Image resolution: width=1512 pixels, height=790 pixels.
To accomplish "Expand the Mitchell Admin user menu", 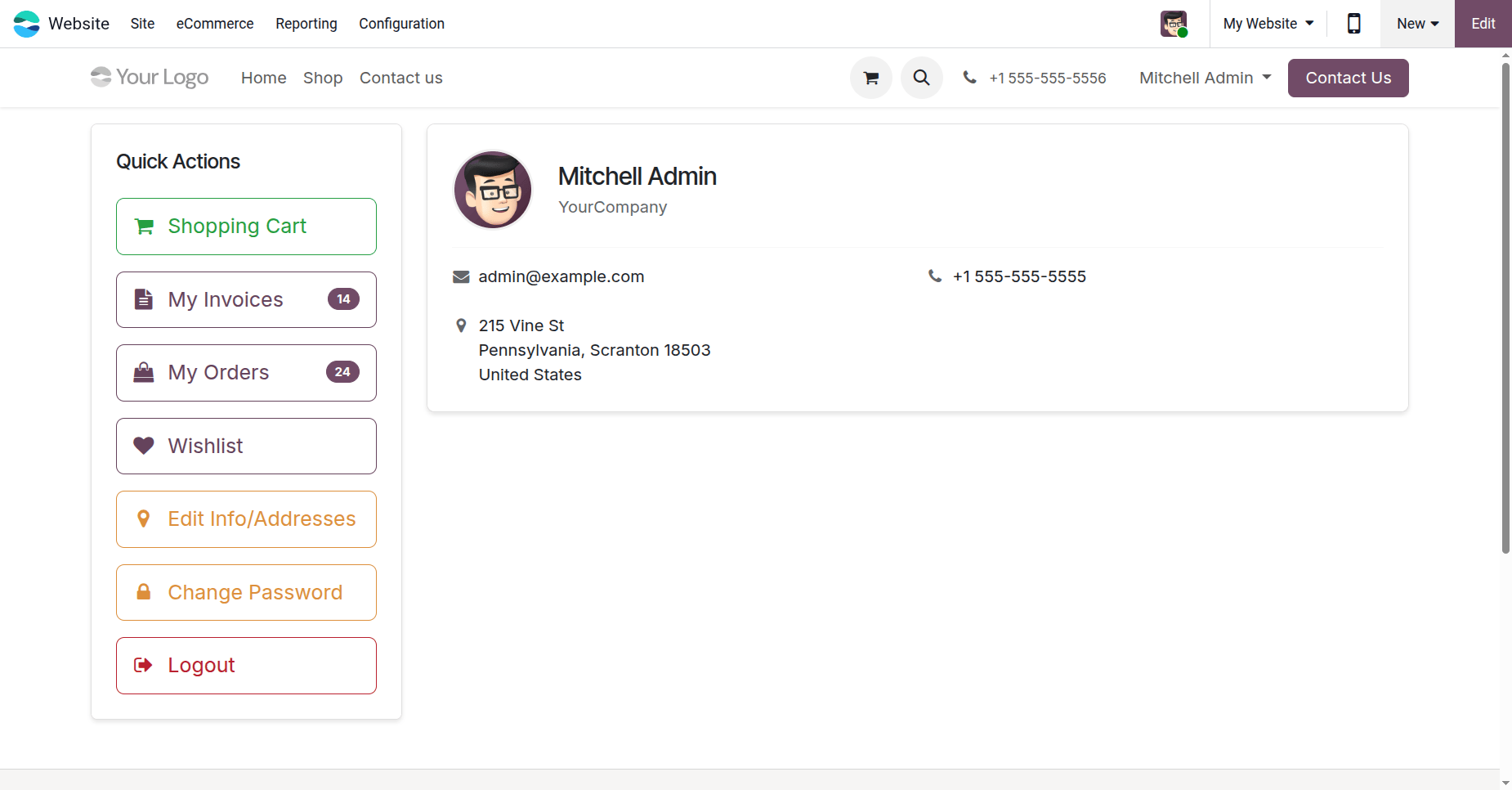I will 1205,78.
